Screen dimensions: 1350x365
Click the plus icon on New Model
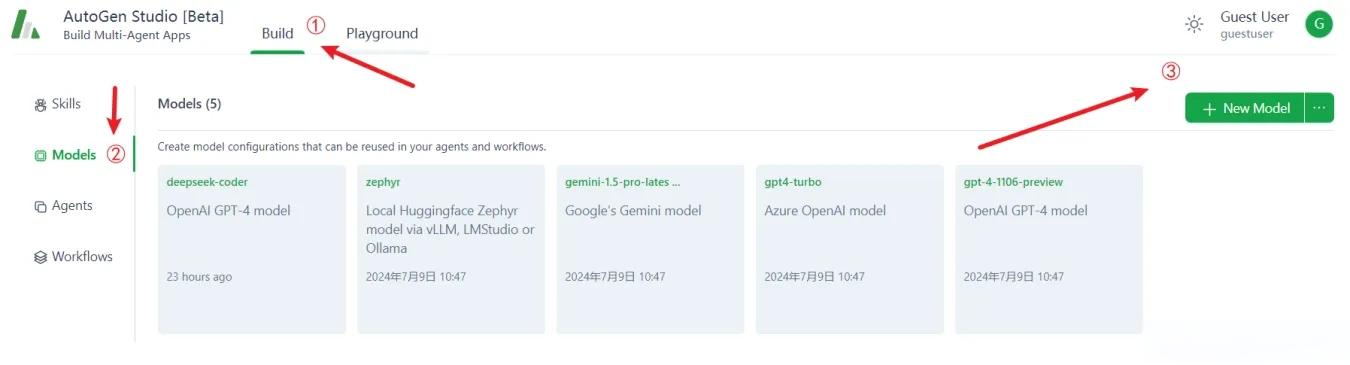coord(1210,109)
